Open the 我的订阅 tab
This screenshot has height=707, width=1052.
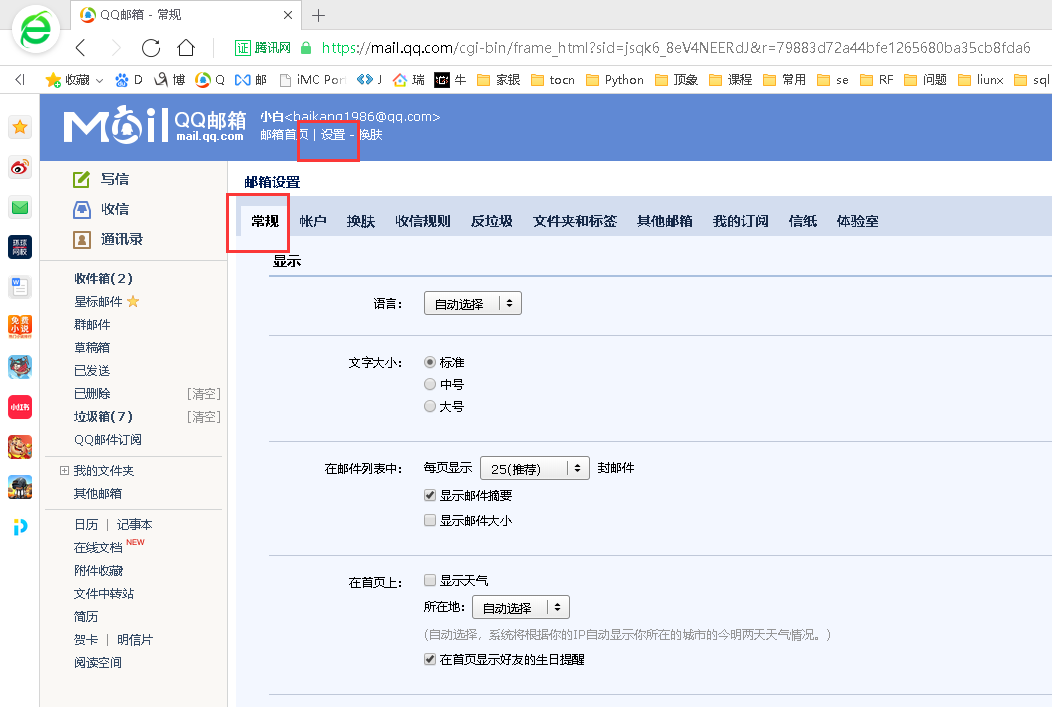click(x=741, y=221)
